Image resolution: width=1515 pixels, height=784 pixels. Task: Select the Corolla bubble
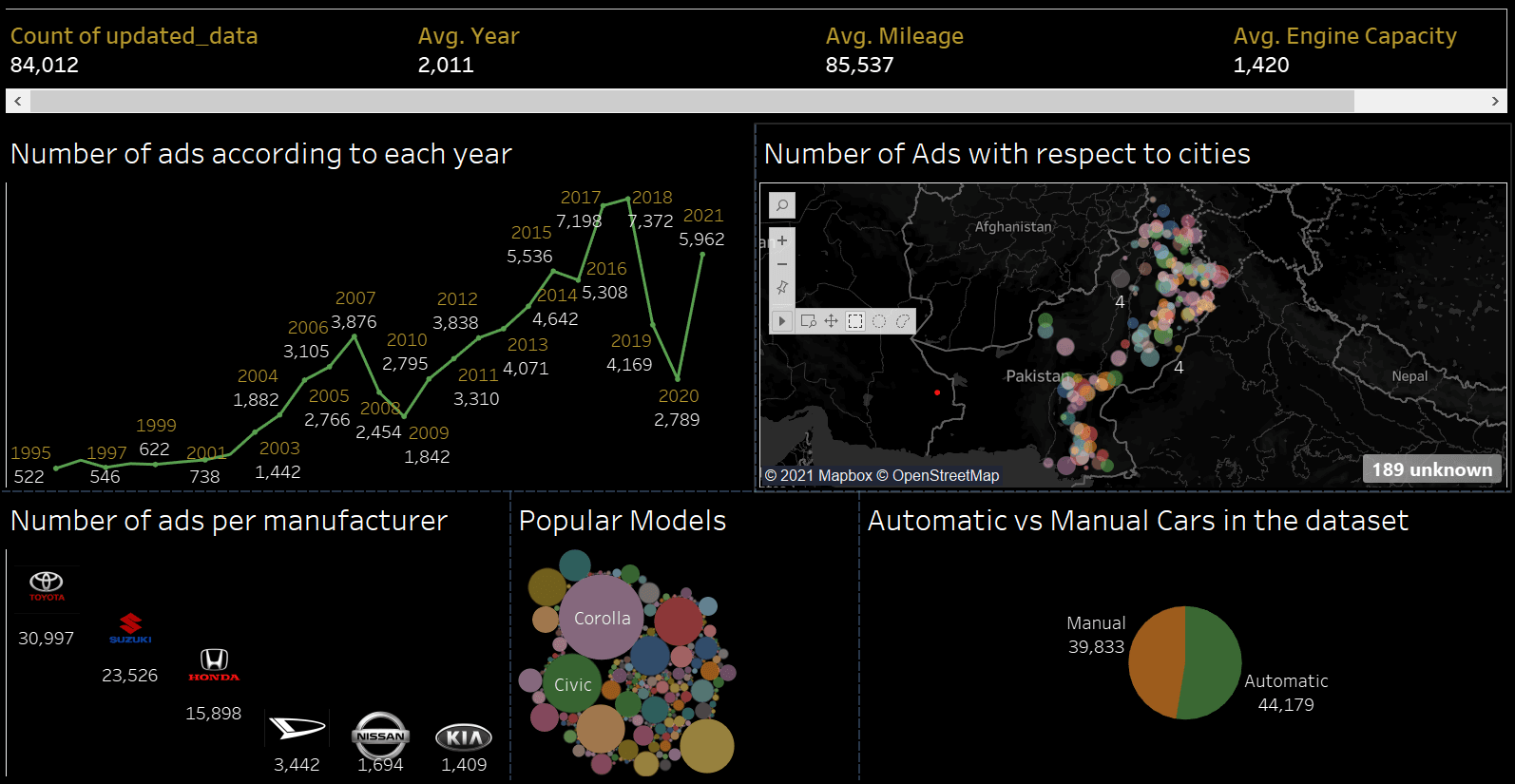(602, 618)
